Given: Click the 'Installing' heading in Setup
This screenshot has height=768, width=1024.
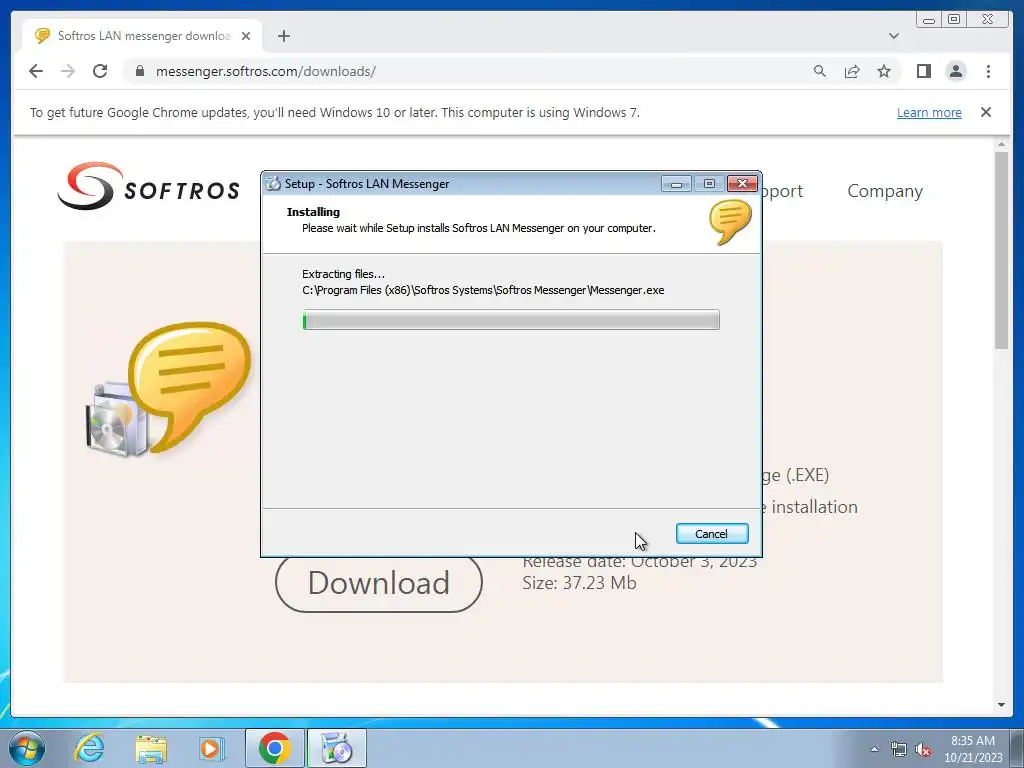Looking at the screenshot, I should [x=313, y=212].
